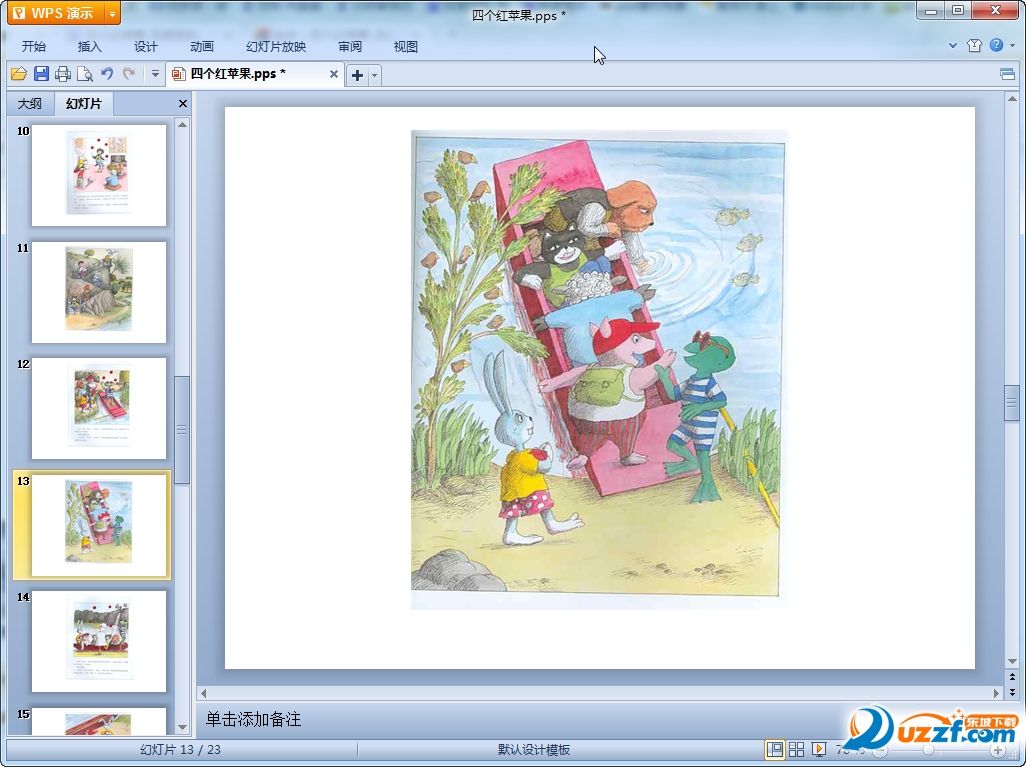Image resolution: width=1026 pixels, height=767 pixels.
Task: Print the presentation using the printer icon
Action: coord(63,74)
